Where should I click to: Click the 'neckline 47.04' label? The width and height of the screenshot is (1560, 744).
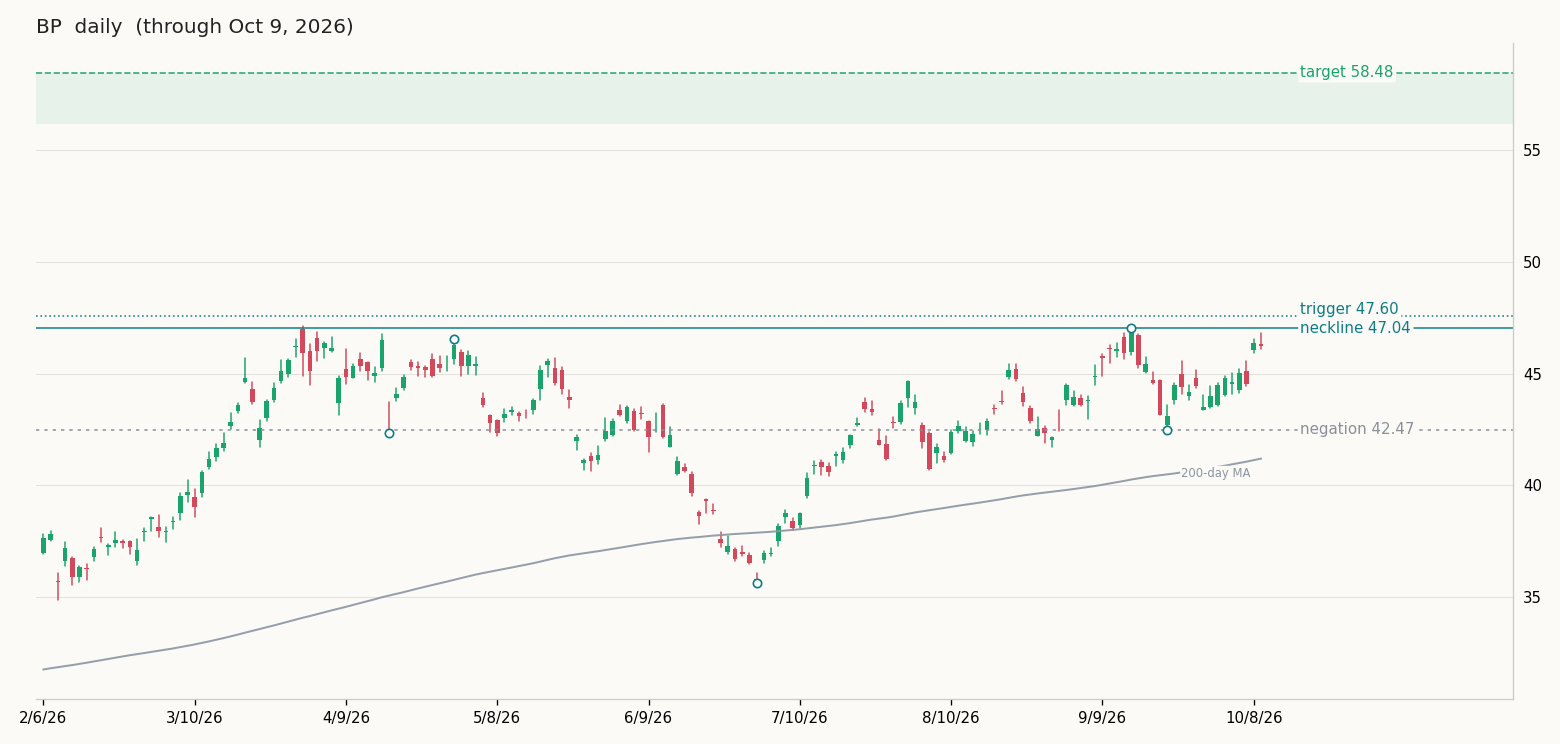pyautogui.click(x=1355, y=328)
